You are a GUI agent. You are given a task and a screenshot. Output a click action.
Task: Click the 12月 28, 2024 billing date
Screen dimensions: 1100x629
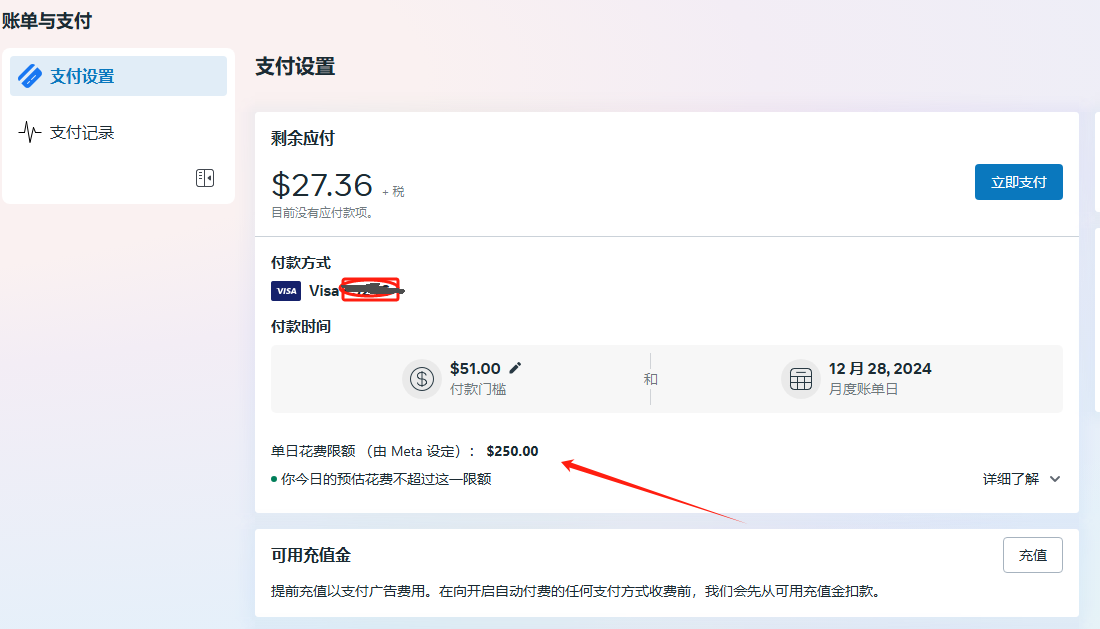[x=880, y=368]
